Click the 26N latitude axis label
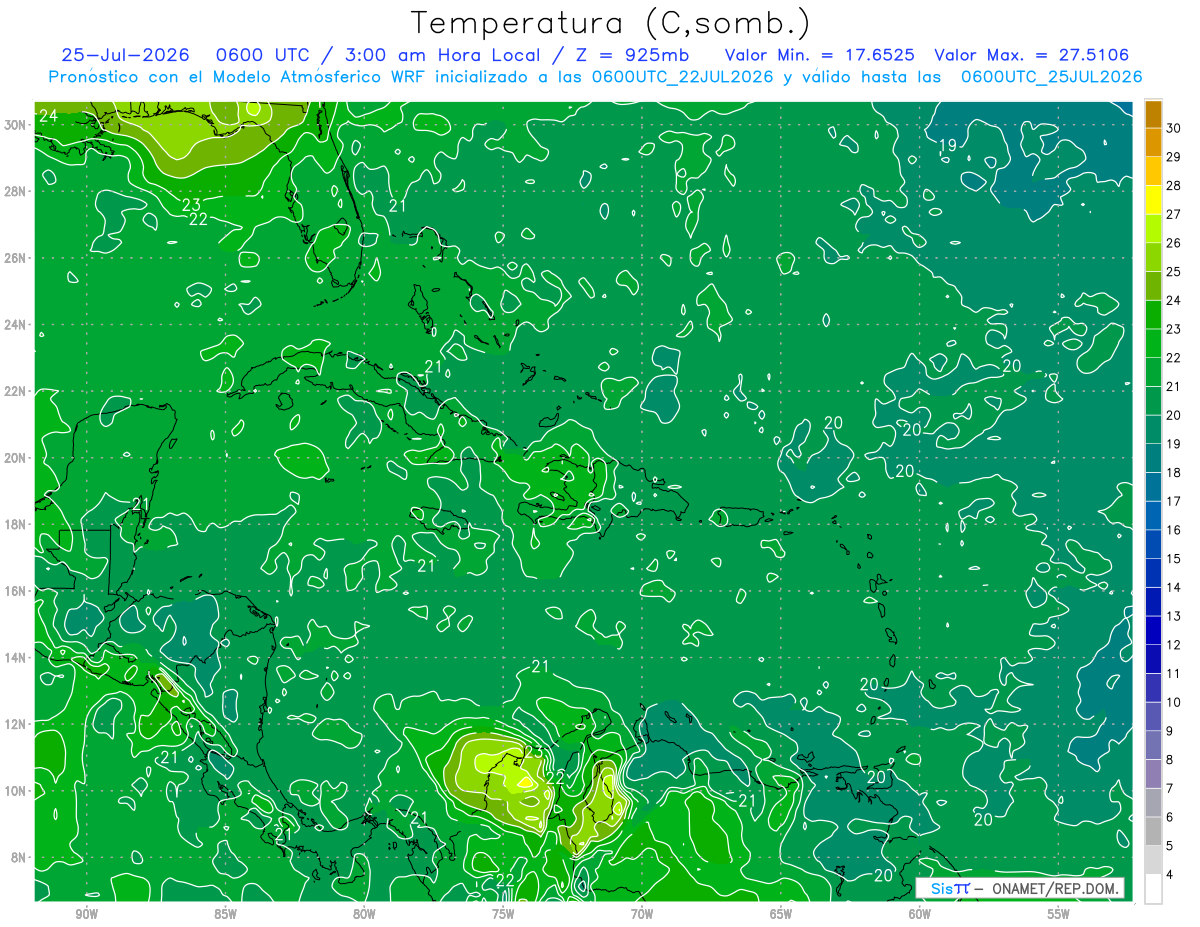The height and width of the screenshot is (927, 1200). click(x=17, y=258)
